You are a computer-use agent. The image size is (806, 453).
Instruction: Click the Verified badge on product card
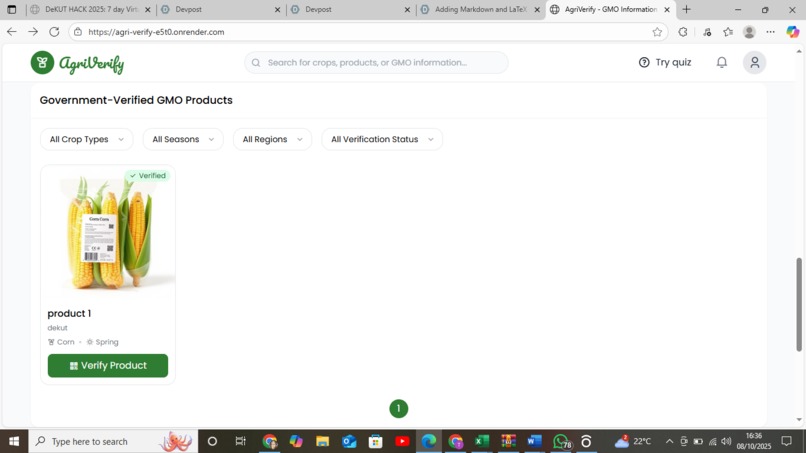click(148, 175)
